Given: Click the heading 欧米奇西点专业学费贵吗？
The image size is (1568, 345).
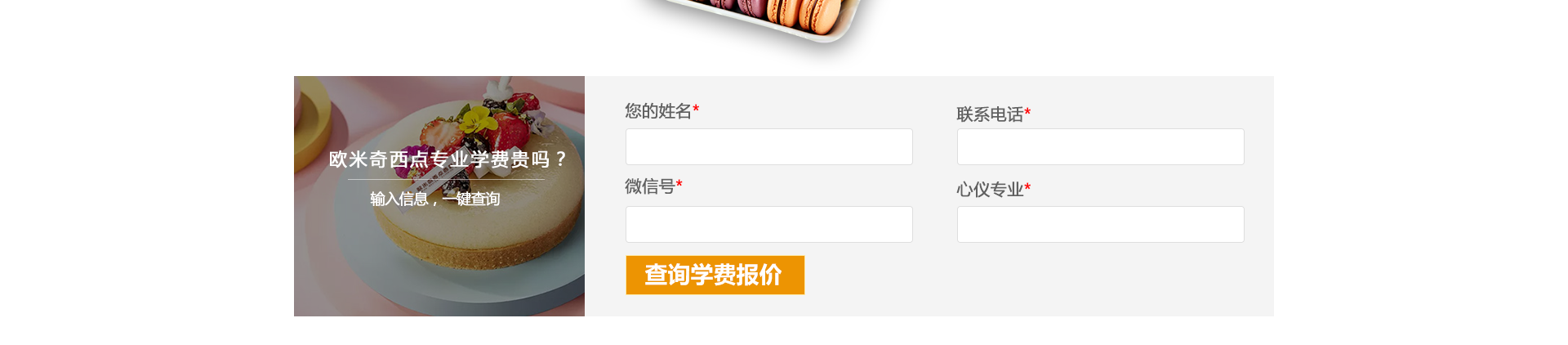Looking at the screenshot, I should pyautogui.click(x=448, y=159).
